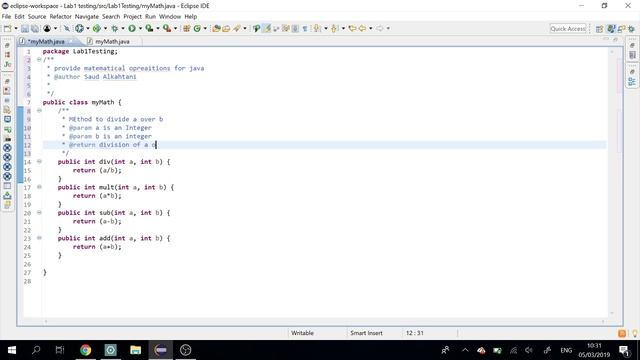Viewport: 640px width, 360px height.
Task: Switch to the Debug perspective icon
Action: 631,29
